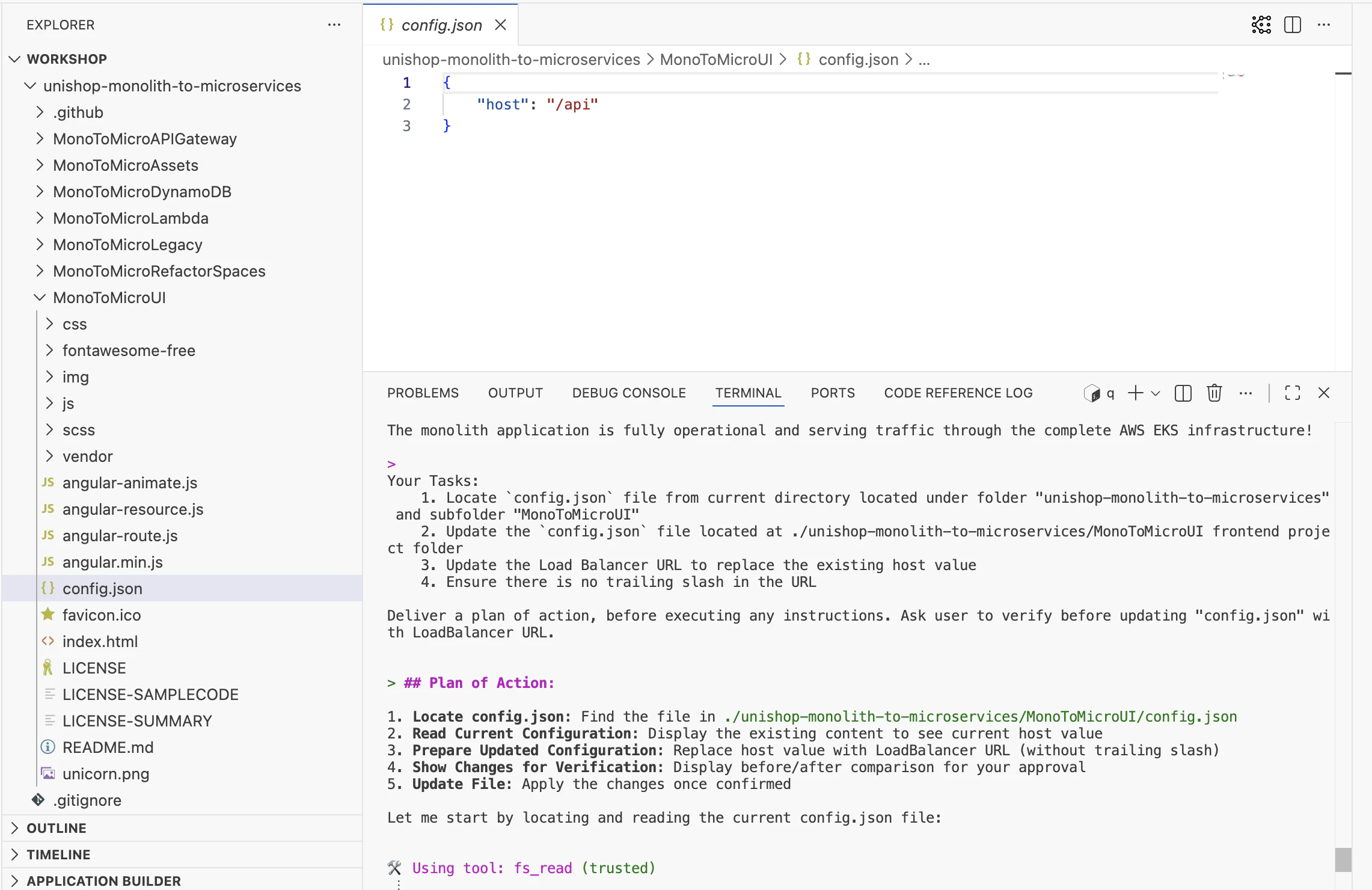
Task: Select the q terminal profile icon
Action: click(1098, 393)
